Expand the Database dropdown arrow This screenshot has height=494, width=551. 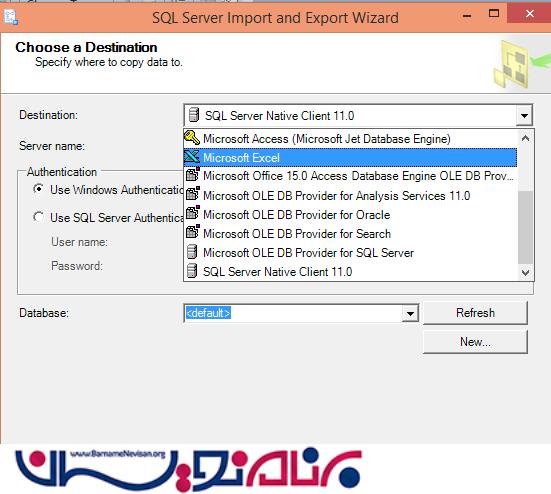pos(410,313)
